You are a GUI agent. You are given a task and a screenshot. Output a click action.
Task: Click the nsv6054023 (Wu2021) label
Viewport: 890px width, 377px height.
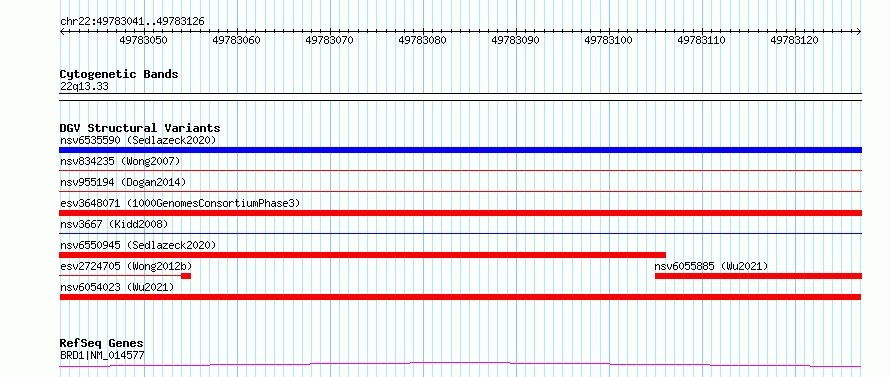coord(117,287)
